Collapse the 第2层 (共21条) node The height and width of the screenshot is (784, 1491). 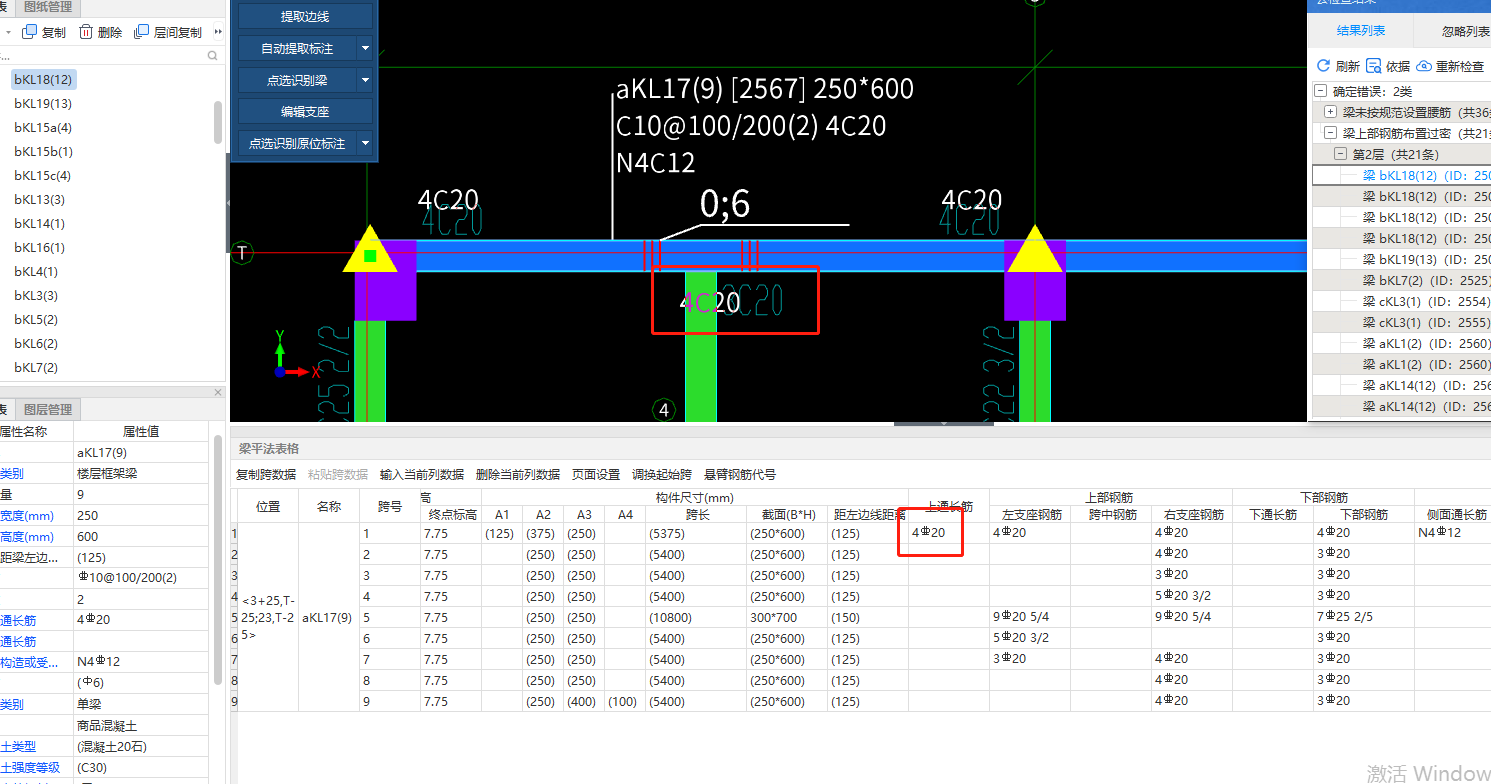pos(1340,154)
